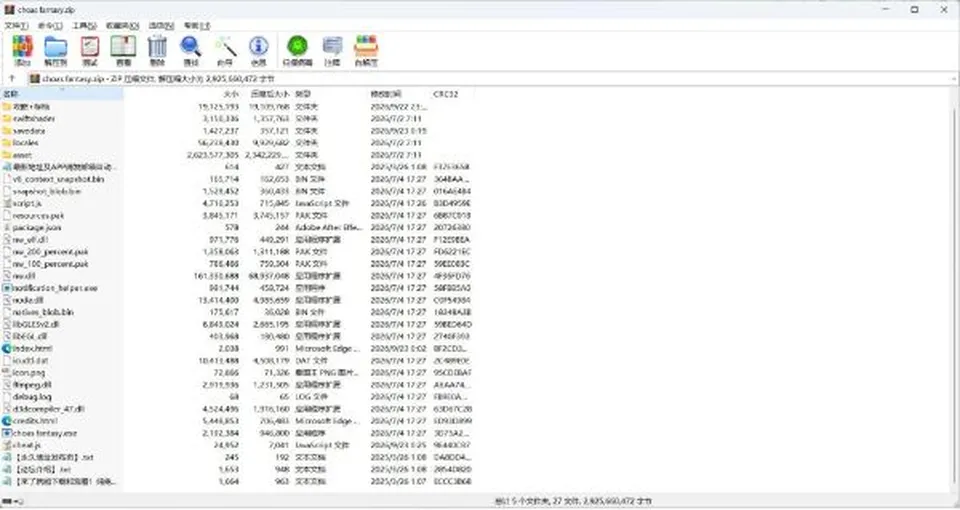Select the swiftshader folder icon
960x510 pixels.
point(7,118)
